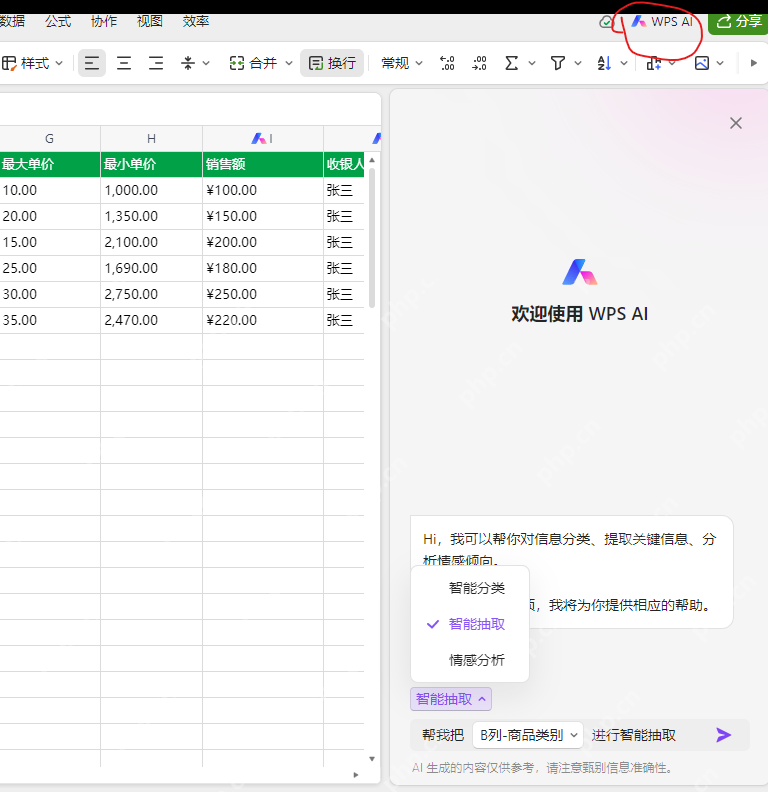Viewport: 768px width, 792px height.
Task: Select the cell ¥100.00
Action: click(263, 190)
